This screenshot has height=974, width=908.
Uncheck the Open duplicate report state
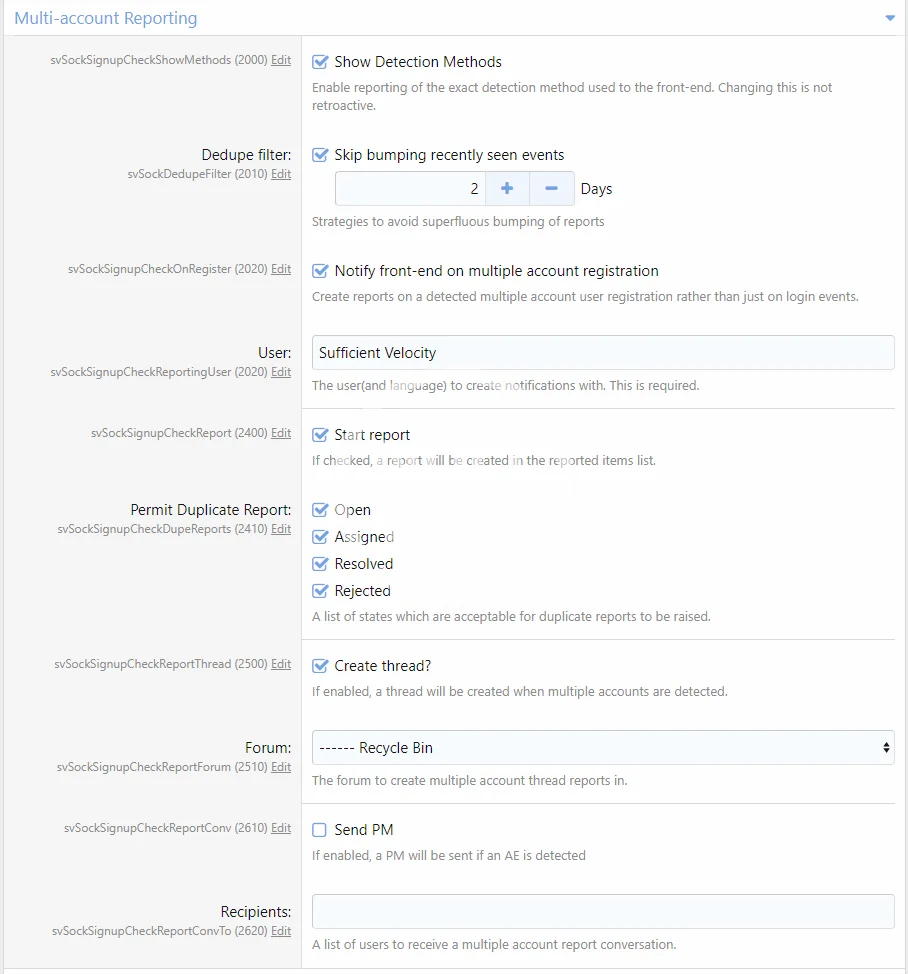coord(321,510)
